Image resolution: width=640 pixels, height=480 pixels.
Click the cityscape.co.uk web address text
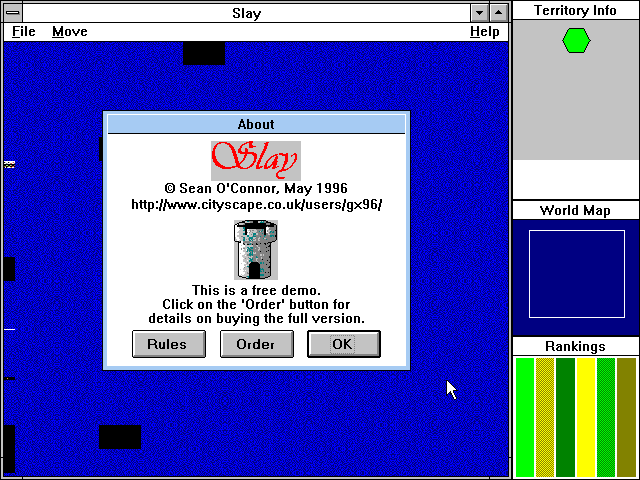click(256, 204)
